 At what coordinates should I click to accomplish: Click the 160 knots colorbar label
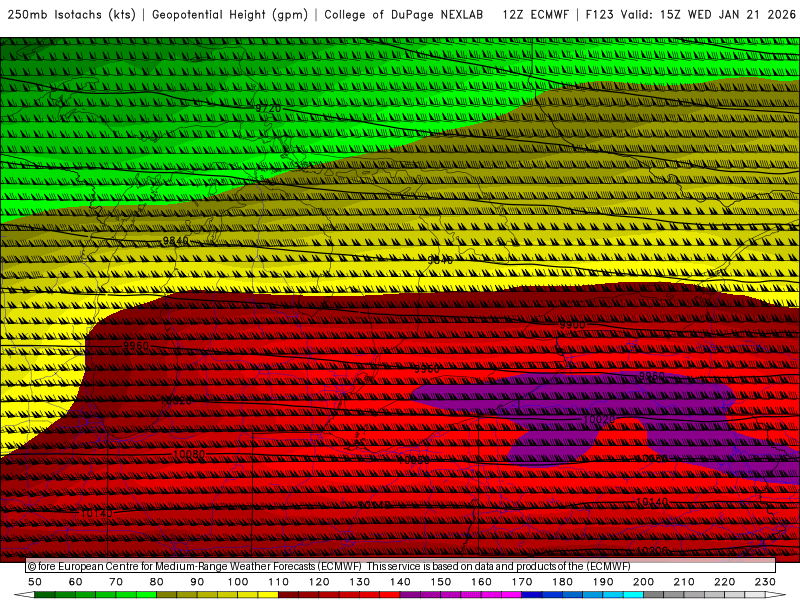(x=481, y=582)
